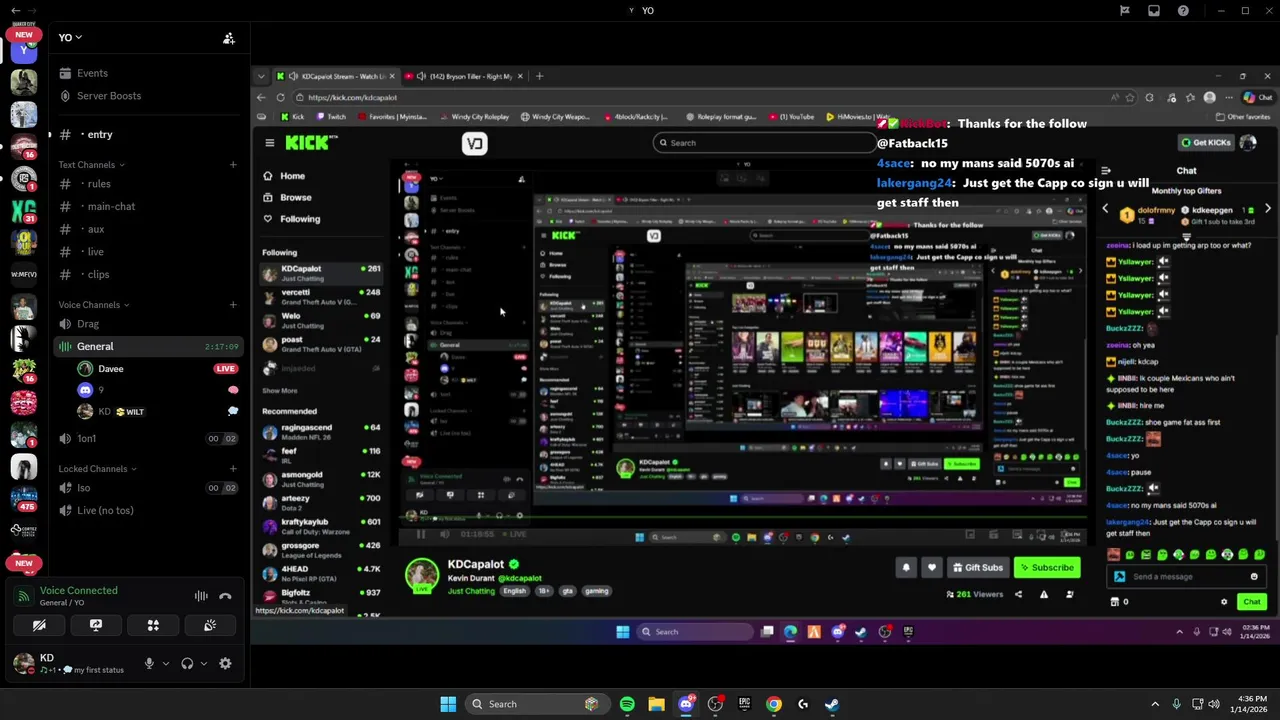This screenshot has height=720, width=1280.
Task: Open the user settings gear
Action: coord(225,663)
